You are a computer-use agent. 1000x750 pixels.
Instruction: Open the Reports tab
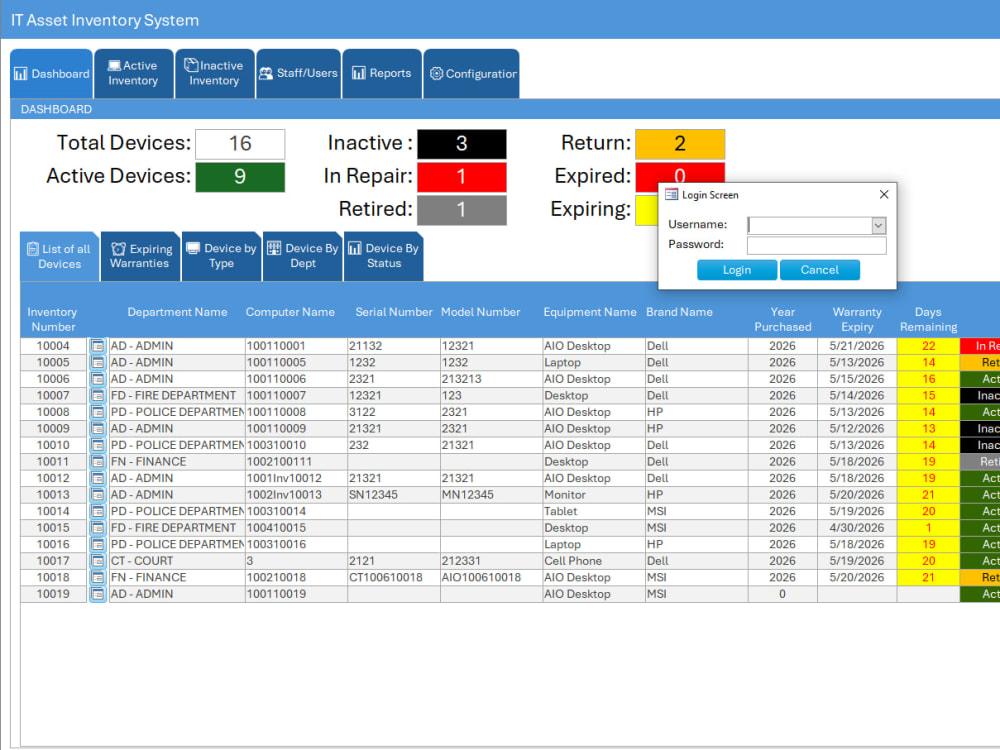[x=381, y=73]
